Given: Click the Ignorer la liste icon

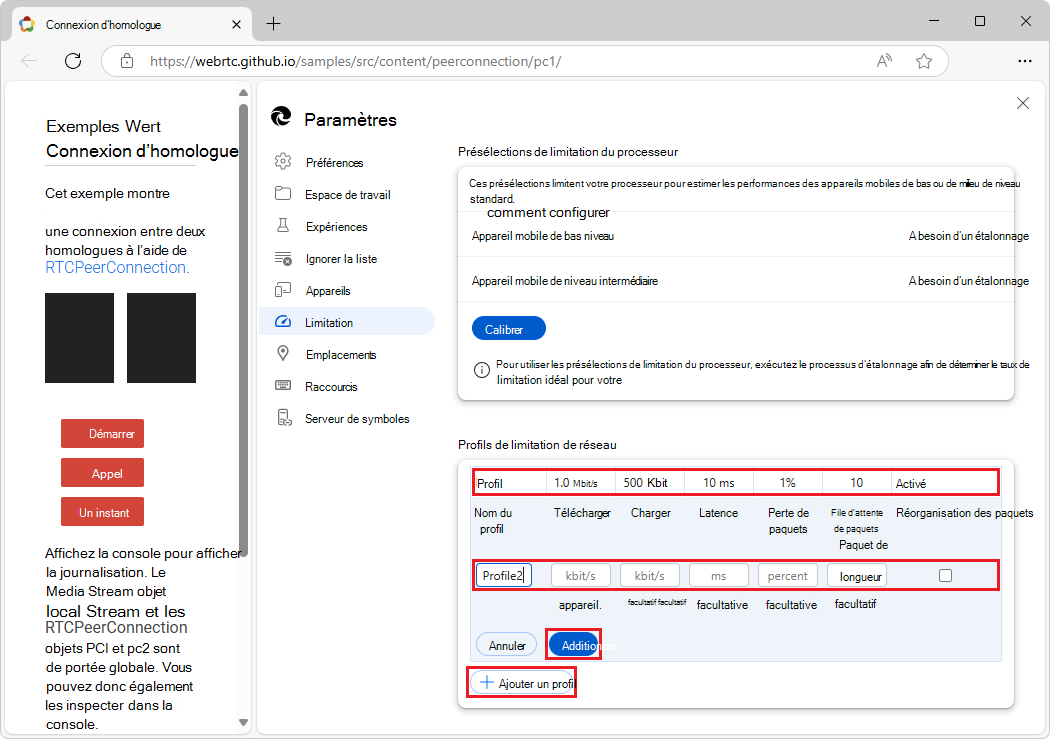Looking at the screenshot, I should [283, 258].
